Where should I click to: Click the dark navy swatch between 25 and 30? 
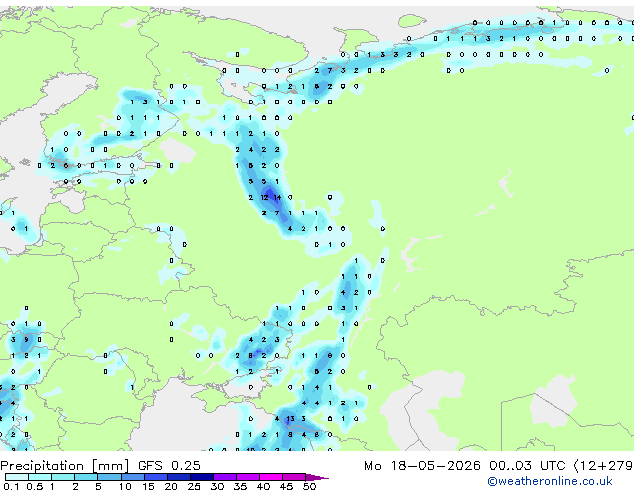point(202,477)
